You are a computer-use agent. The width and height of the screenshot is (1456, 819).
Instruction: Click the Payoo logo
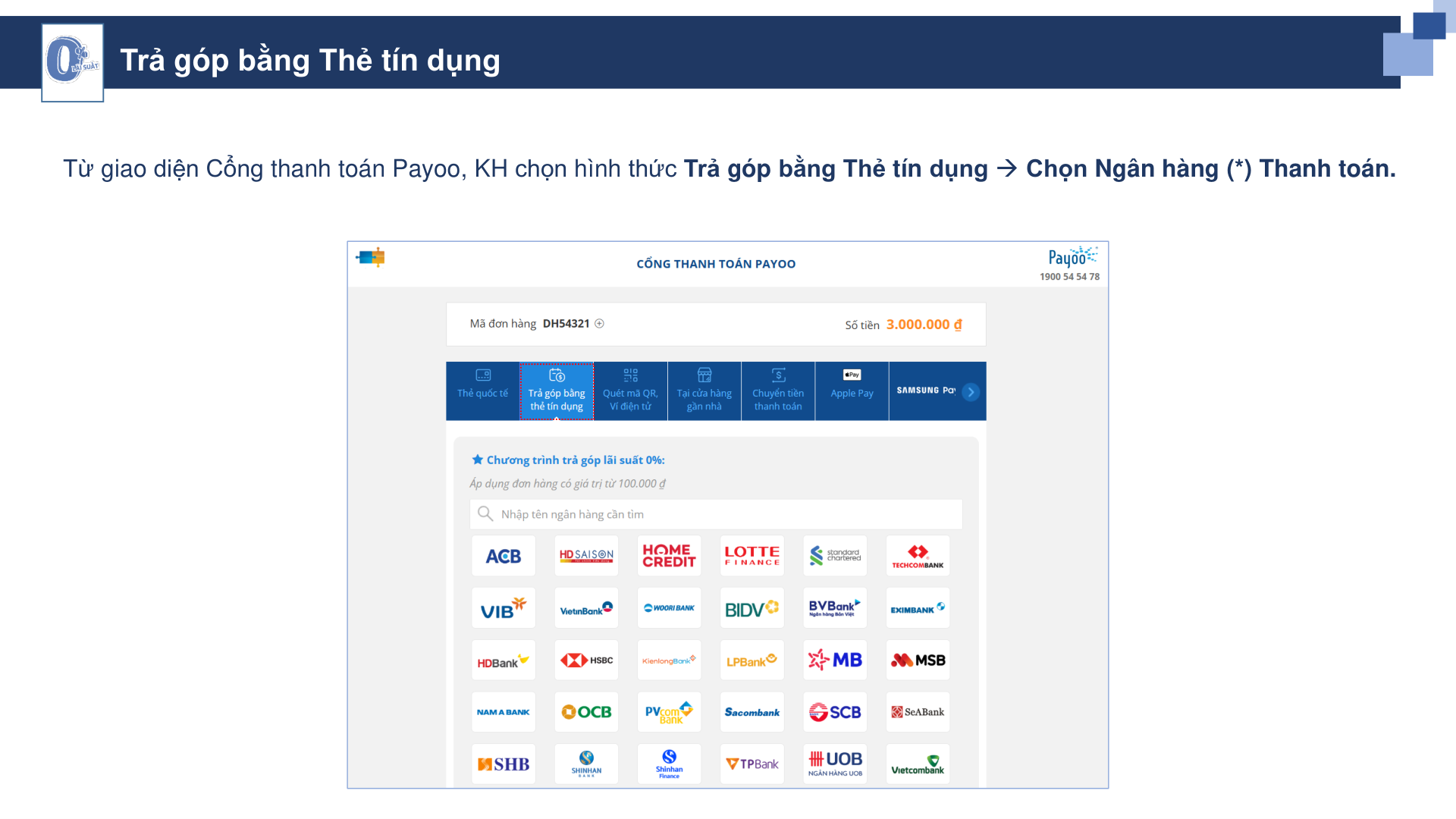[x=1072, y=257]
